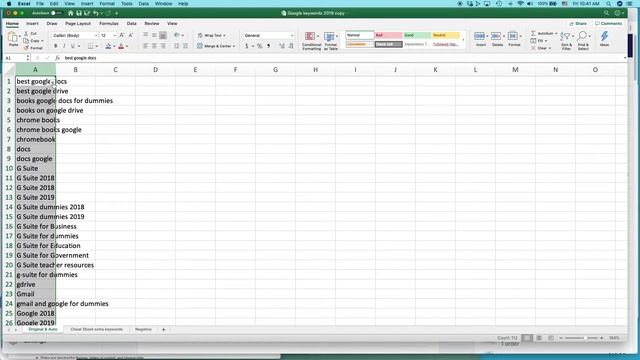This screenshot has width=640, height=360.
Task: Open the Data ribbon tab
Action: 131,24
